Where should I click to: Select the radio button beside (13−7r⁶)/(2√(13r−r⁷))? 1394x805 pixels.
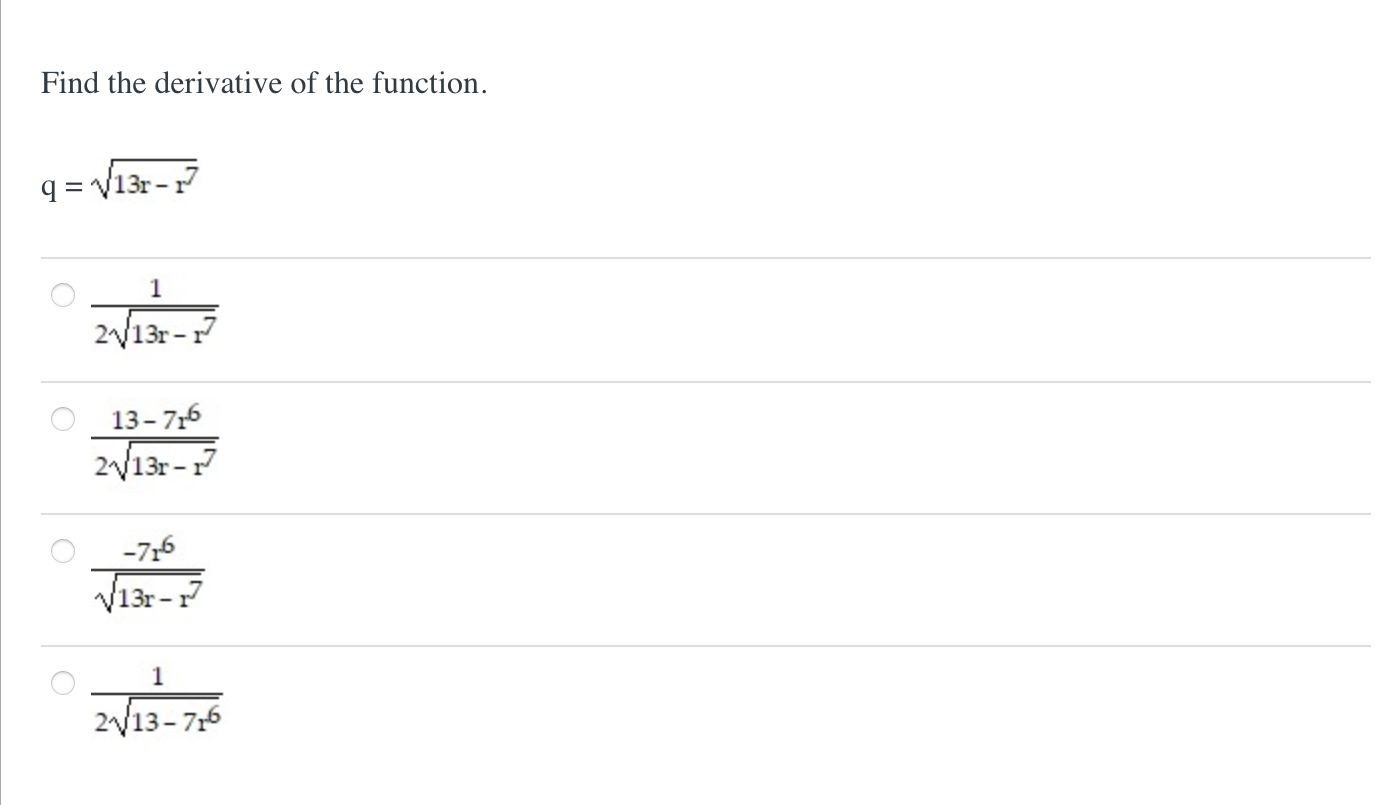pos(62,419)
